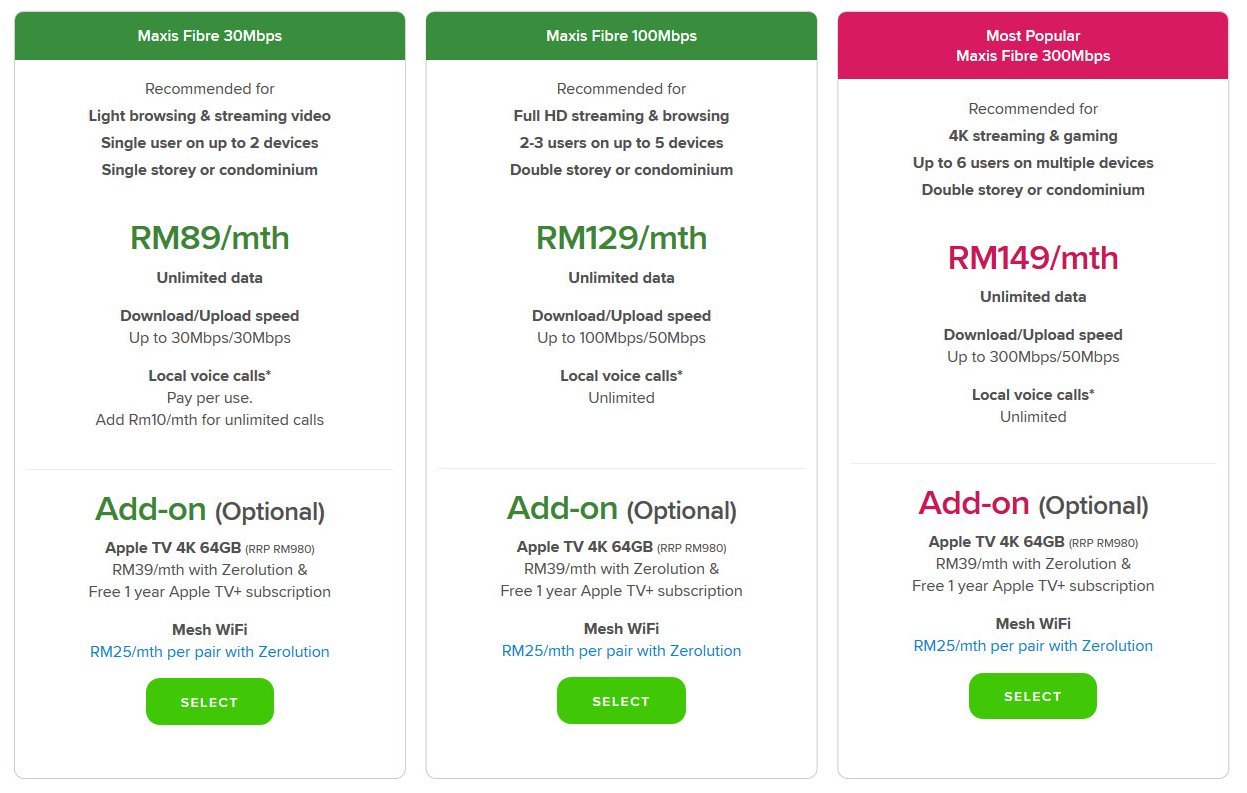Click the RM129/mth price label
1247x793 pixels.
click(621, 237)
